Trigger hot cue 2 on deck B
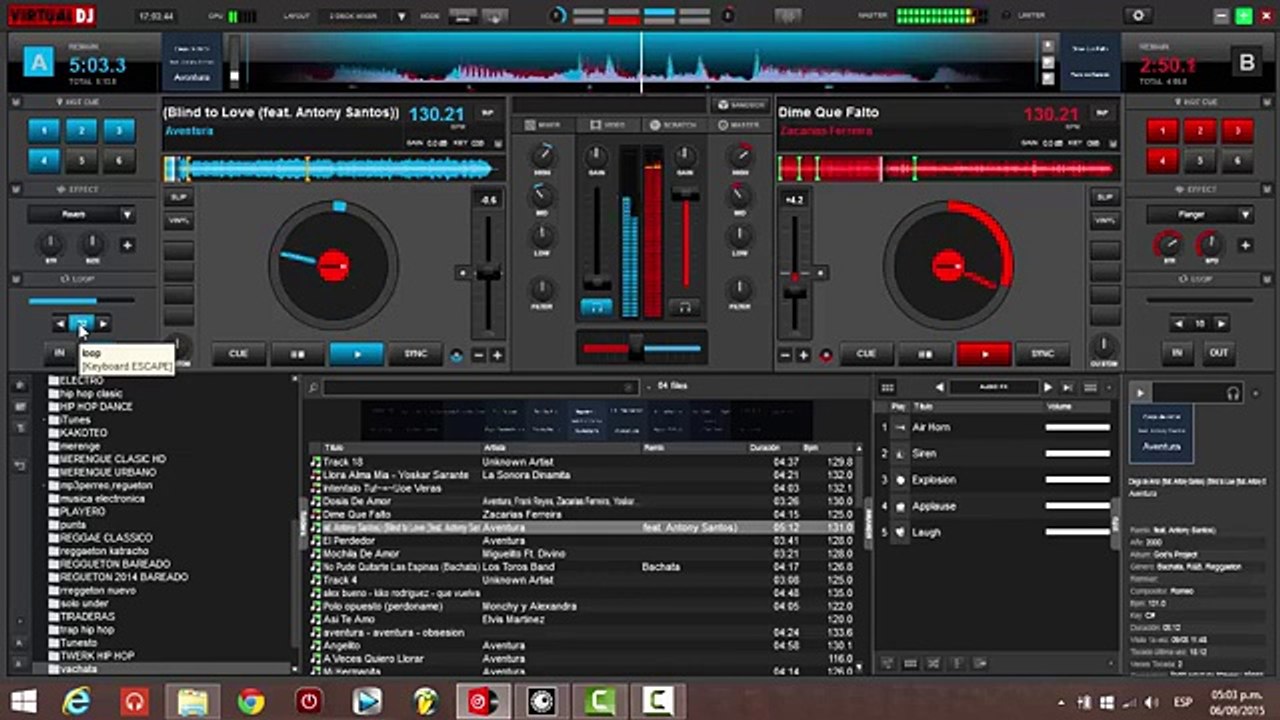This screenshot has width=1280, height=720. click(1199, 130)
